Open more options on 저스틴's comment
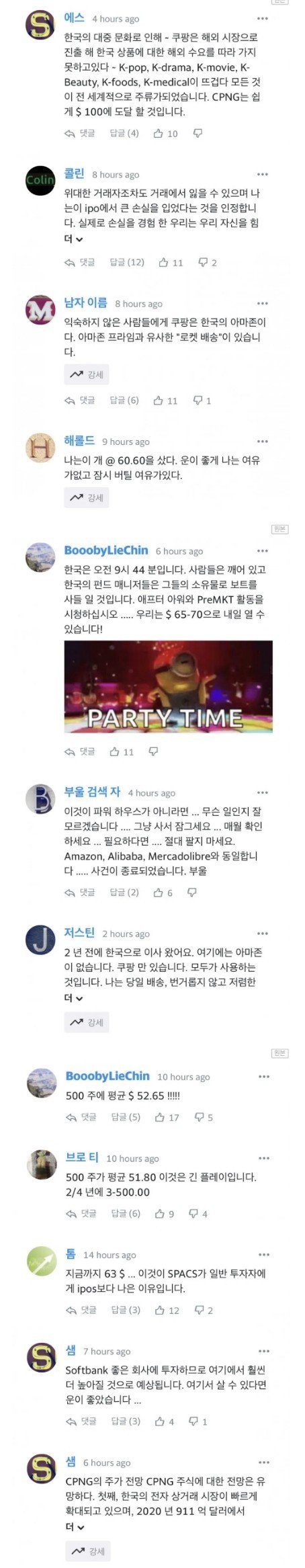Screen dimensions: 305x1568 point(263,934)
